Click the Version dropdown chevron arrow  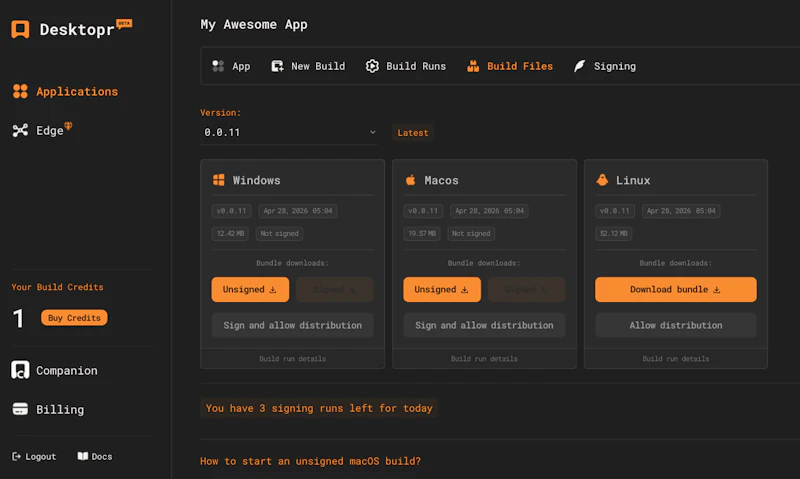pyautogui.click(x=373, y=132)
